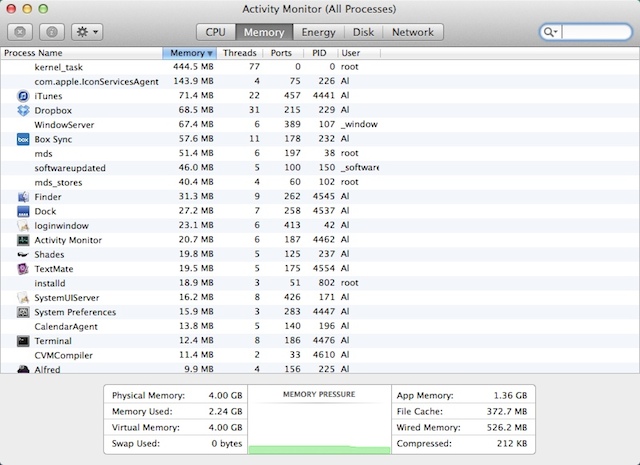640x465 pixels.
Task: Select the softwareupdated process name
Action: [x=70, y=168]
